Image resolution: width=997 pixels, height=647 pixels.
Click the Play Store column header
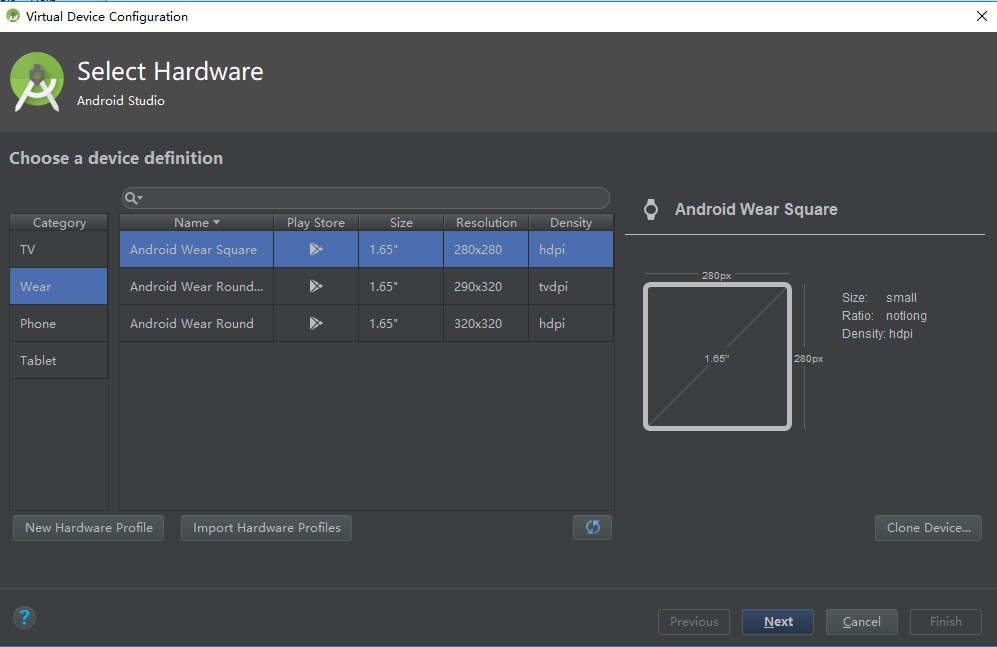click(316, 222)
